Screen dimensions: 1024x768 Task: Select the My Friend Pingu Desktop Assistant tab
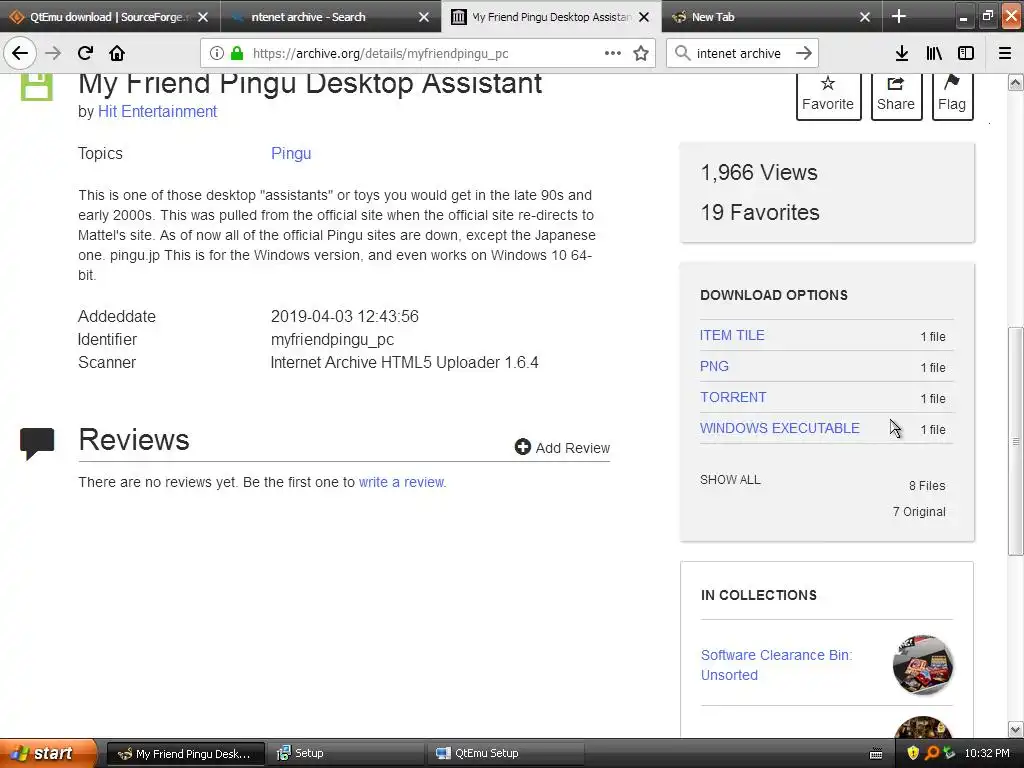(x=551, y=17)
